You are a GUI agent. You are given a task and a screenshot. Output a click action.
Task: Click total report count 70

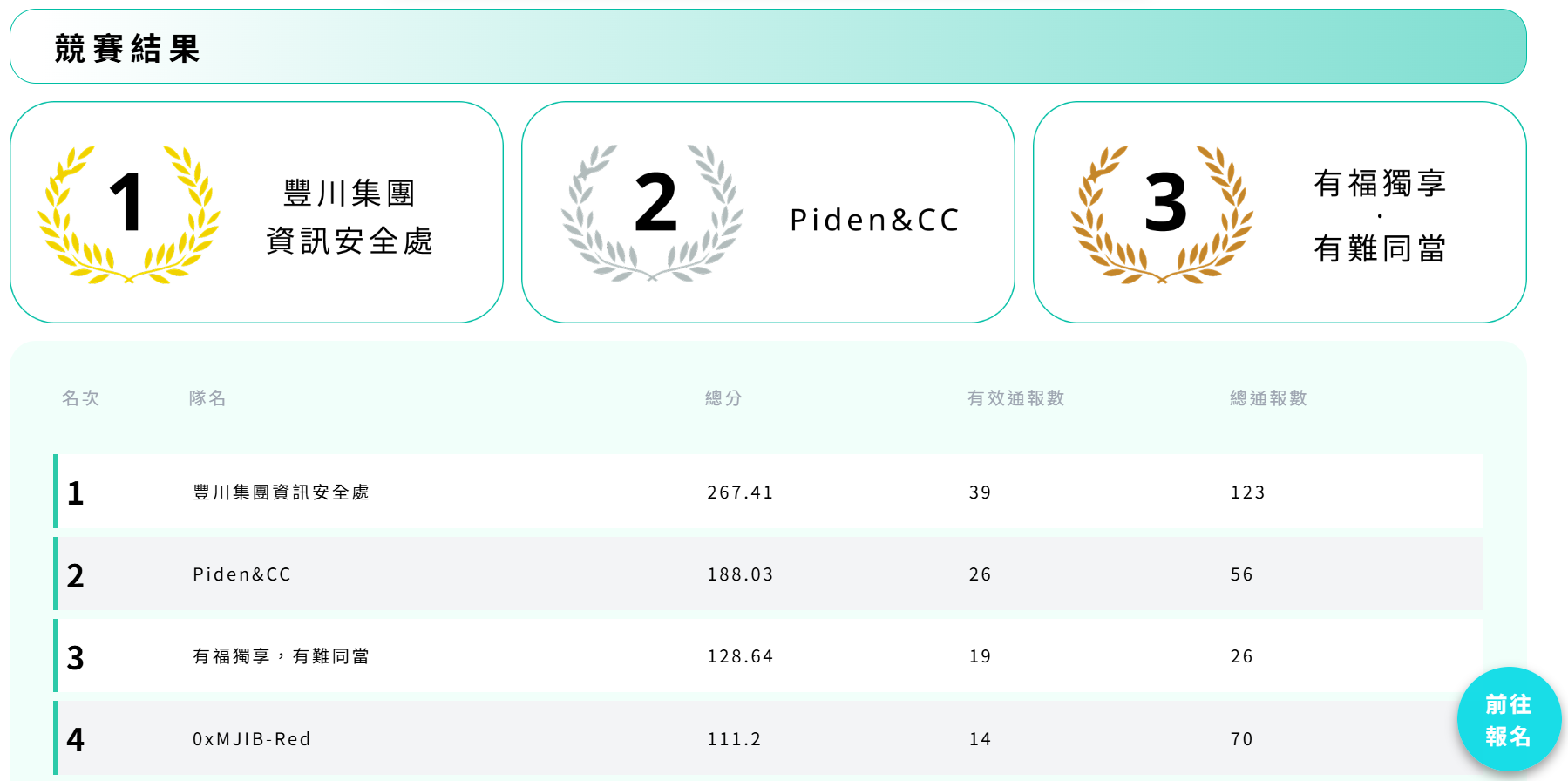(x=1242, y=739)
